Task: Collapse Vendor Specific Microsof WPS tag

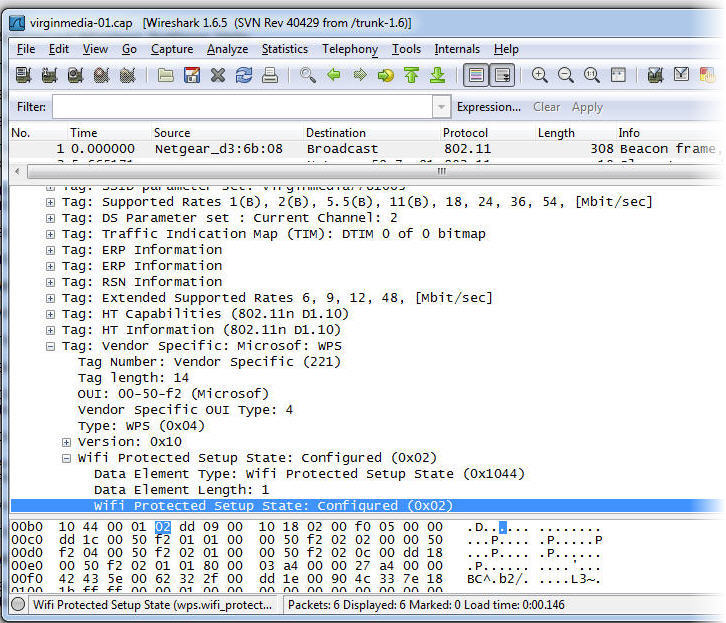Action: pyautogui.click(x=50, y=346)
